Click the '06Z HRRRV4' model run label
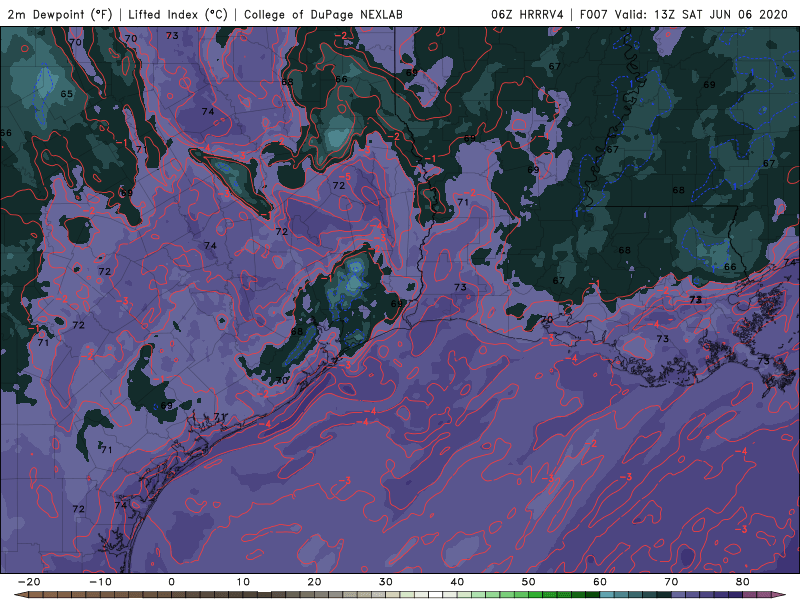The width and height of the screenshot is (800, 600). click(527, 14)
